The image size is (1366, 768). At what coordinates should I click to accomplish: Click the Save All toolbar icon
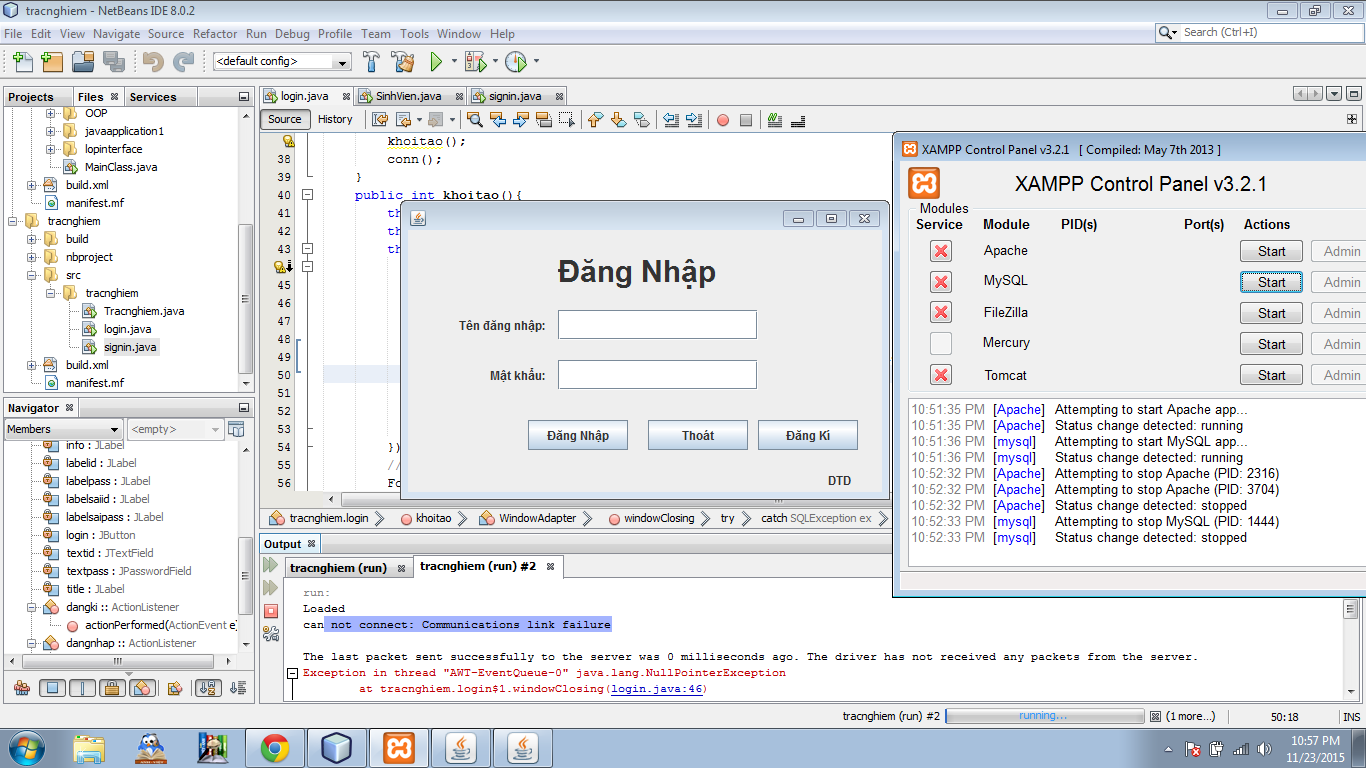pyautogui.click(x=113, y=62)
